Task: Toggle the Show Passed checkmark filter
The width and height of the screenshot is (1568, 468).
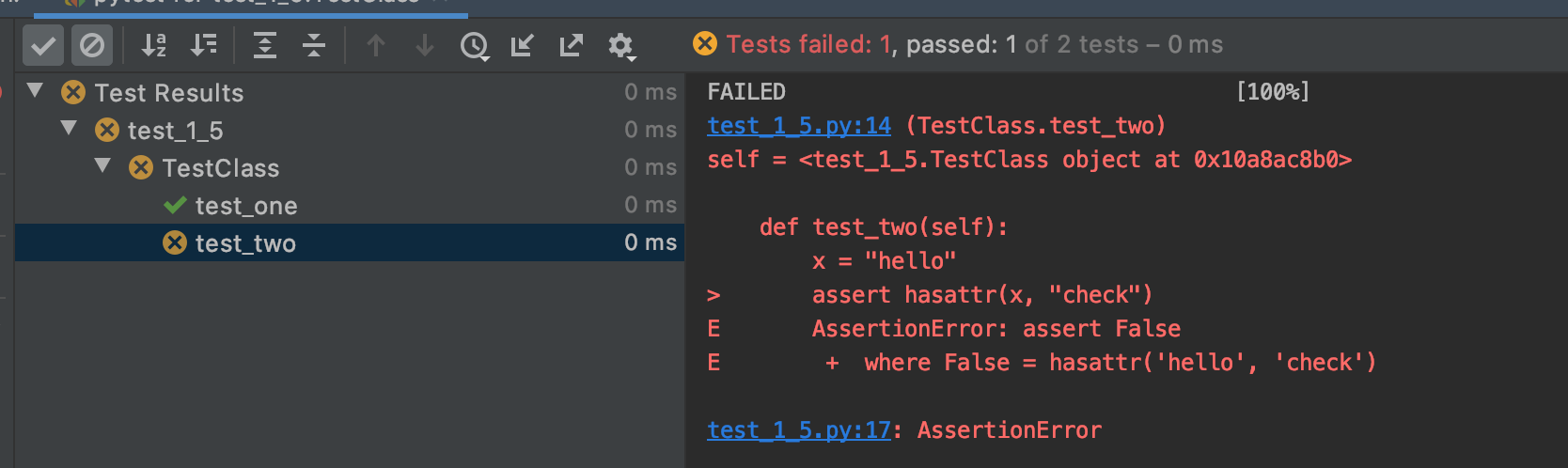Action: pyautogui.click(x=43, y=45)
